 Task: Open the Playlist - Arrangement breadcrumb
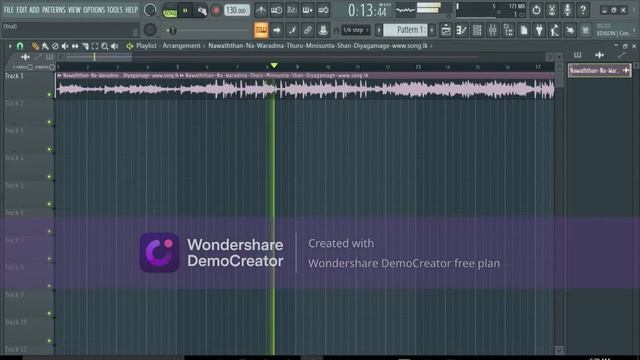pyautogui.click(x=168, y=46)
